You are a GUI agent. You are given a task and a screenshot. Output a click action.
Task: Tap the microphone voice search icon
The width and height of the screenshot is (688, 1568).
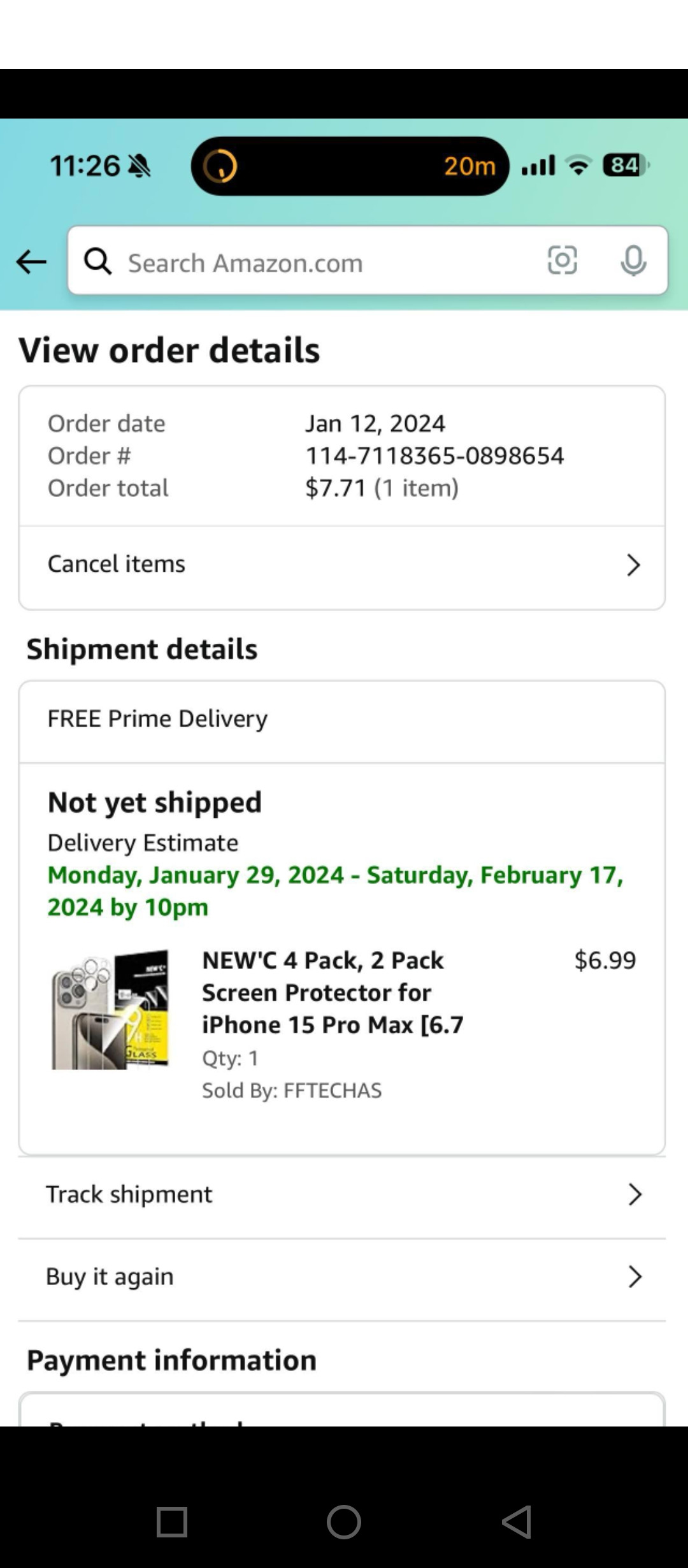[633, 261]
